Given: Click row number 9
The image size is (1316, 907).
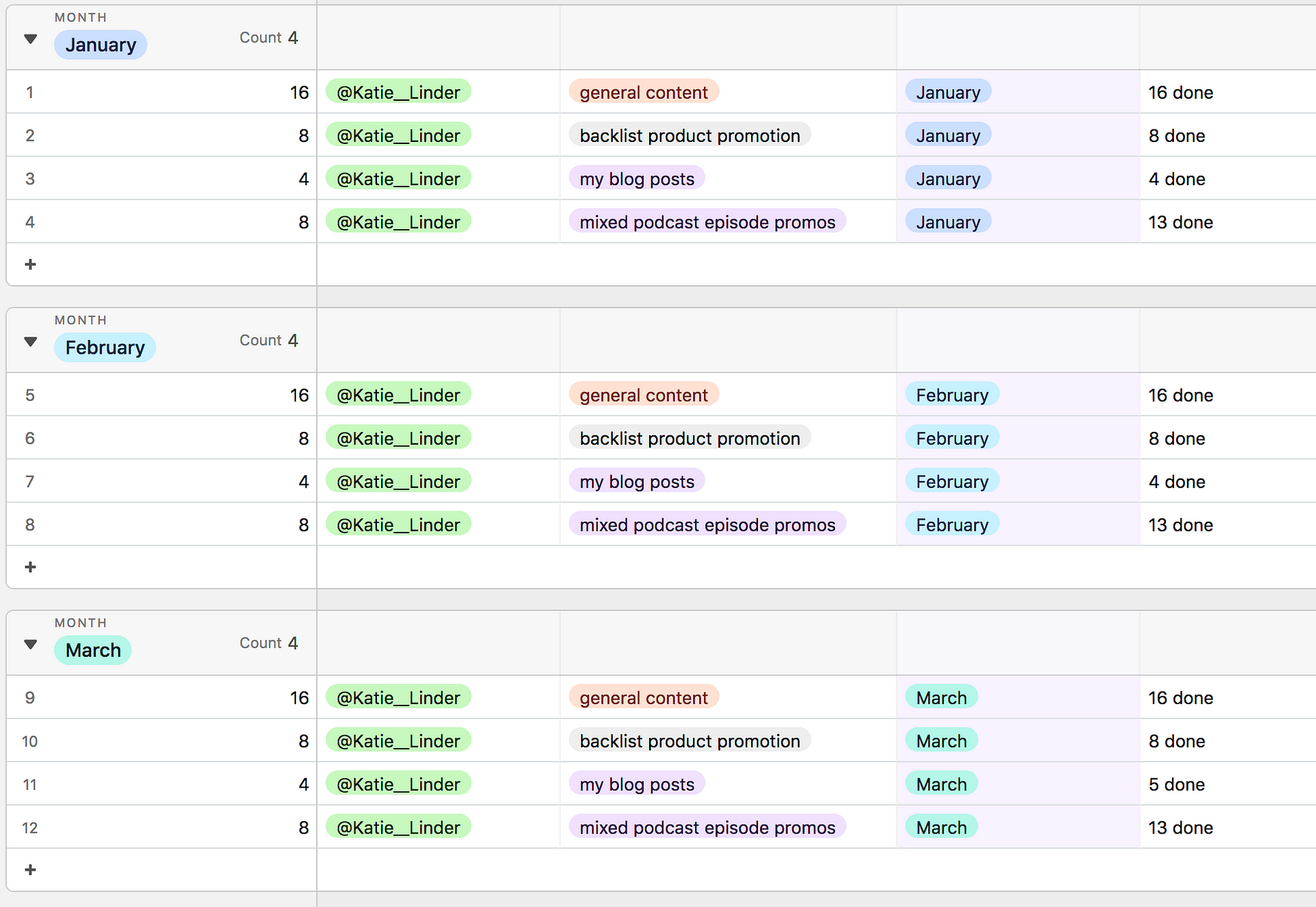Looking at the screenshot, I should [x=30, y=698].
